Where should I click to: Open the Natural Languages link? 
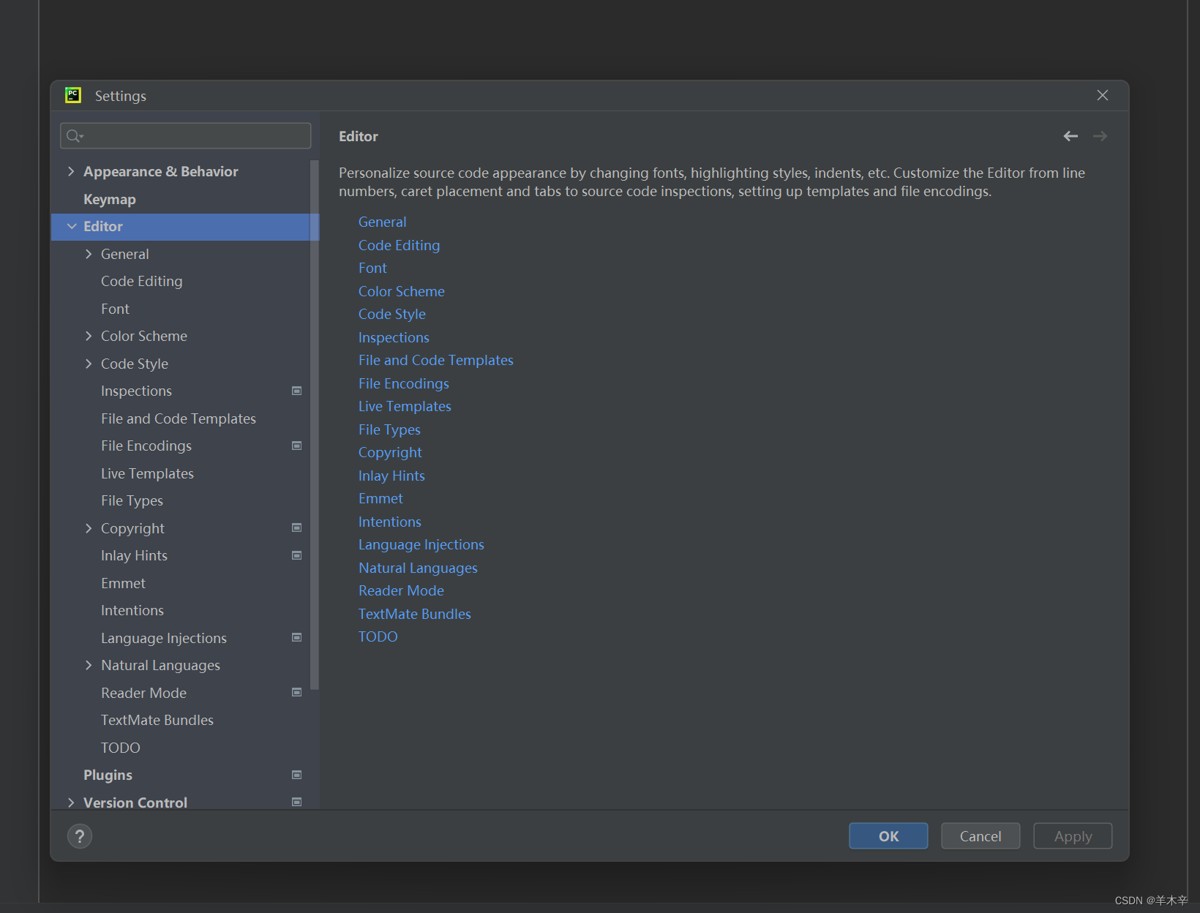(x=418, y=567)
